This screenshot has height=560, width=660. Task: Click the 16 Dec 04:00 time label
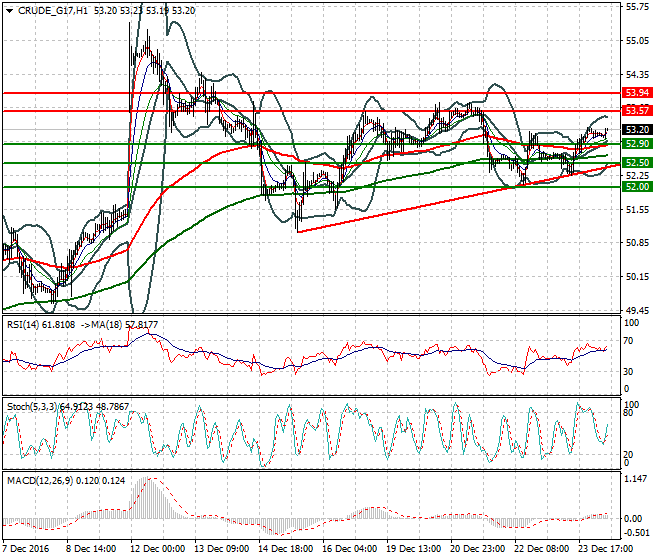[x=349, y=549]
